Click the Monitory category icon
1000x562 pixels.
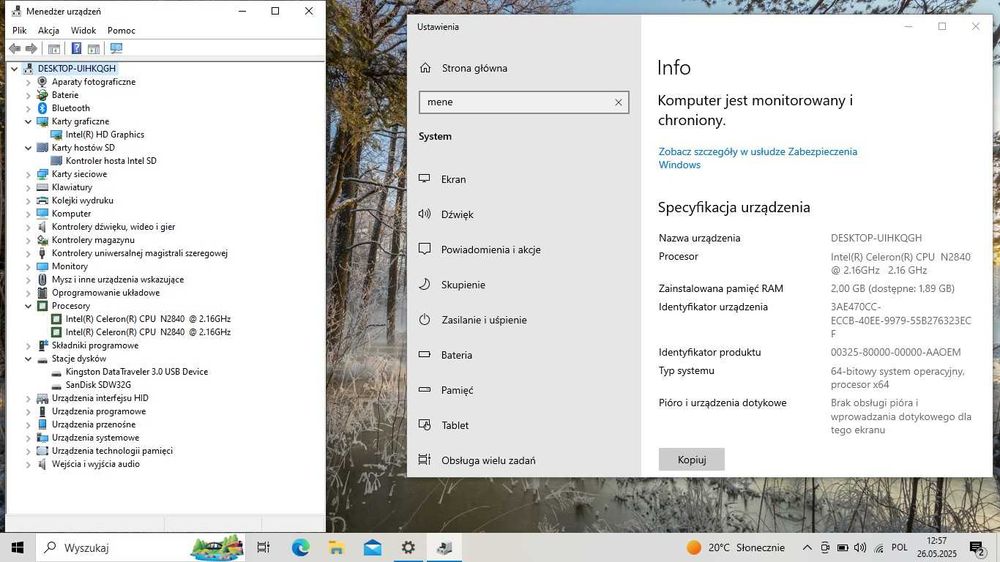[x=43, y=267]
